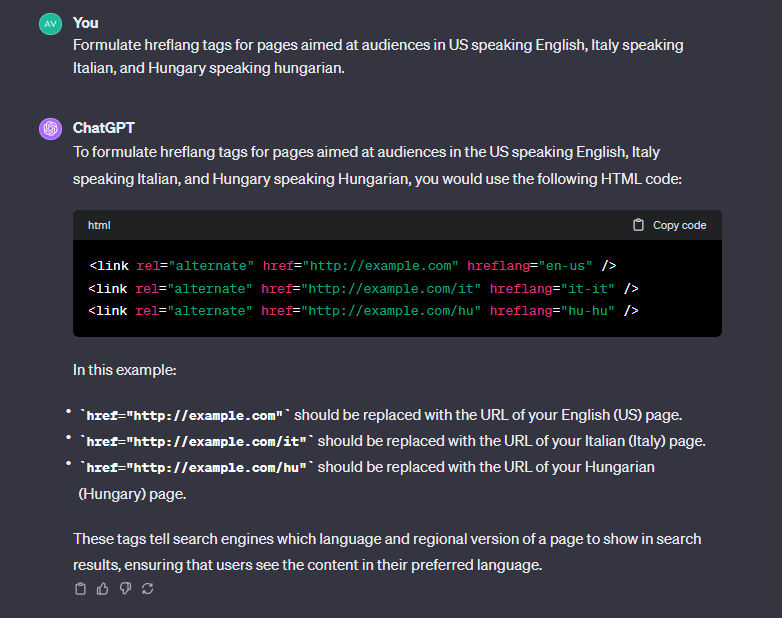Copy the ChatGPT response with the clipboard icon
This screenshot has width=782, height=618.
tap(81, 589)
